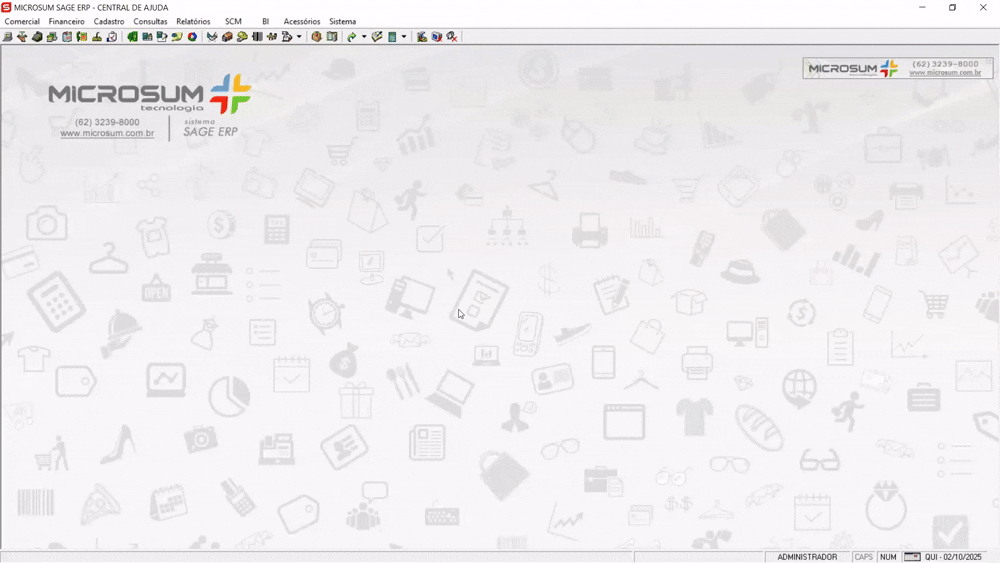Follow the www.microsum.com.br link under the large logo
This screenshot has height=563, width=1000.
[107, 133]
